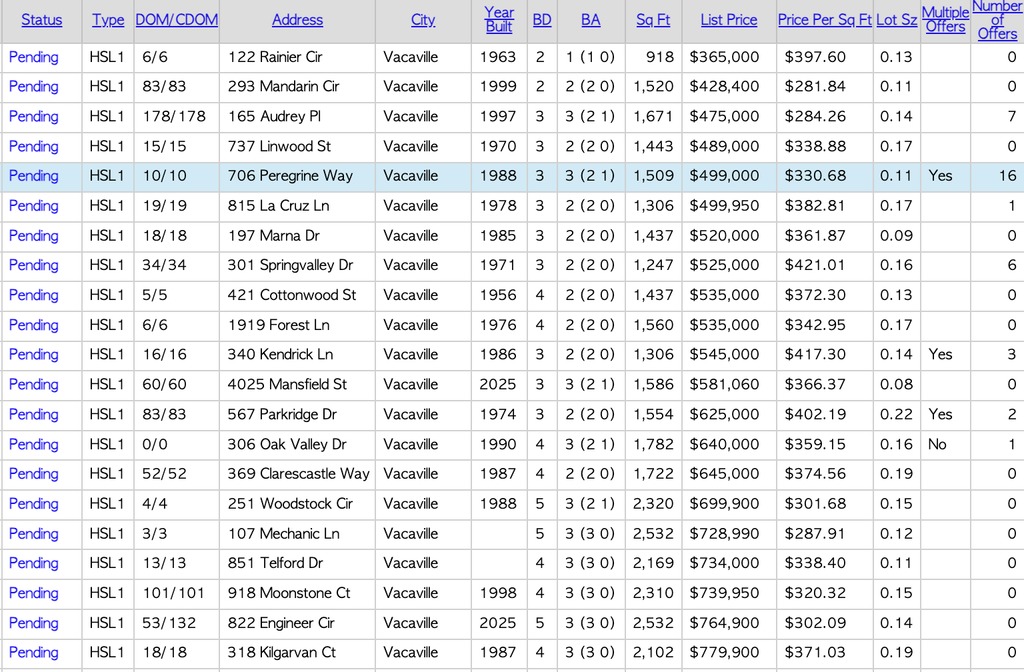The image size is (1024, 672).
Task: Select the 306 Oak Valley Dr address cell
Action: (287, 444)
